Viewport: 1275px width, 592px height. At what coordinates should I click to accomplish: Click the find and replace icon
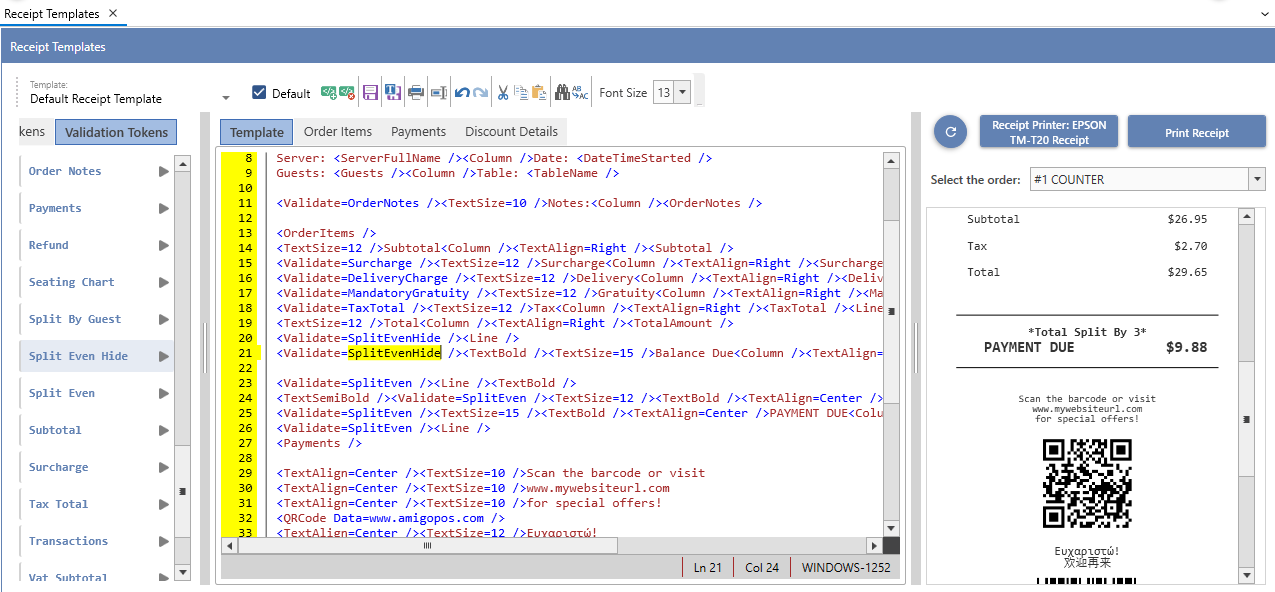[580, 93]
